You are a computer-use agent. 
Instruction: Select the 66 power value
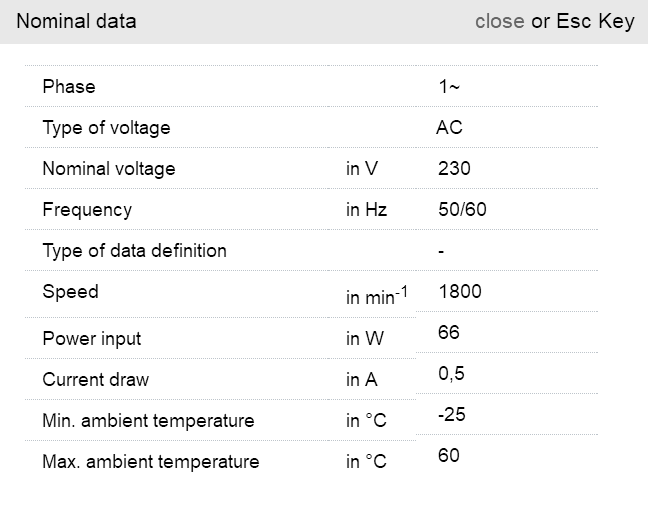(x=449, y=332)
